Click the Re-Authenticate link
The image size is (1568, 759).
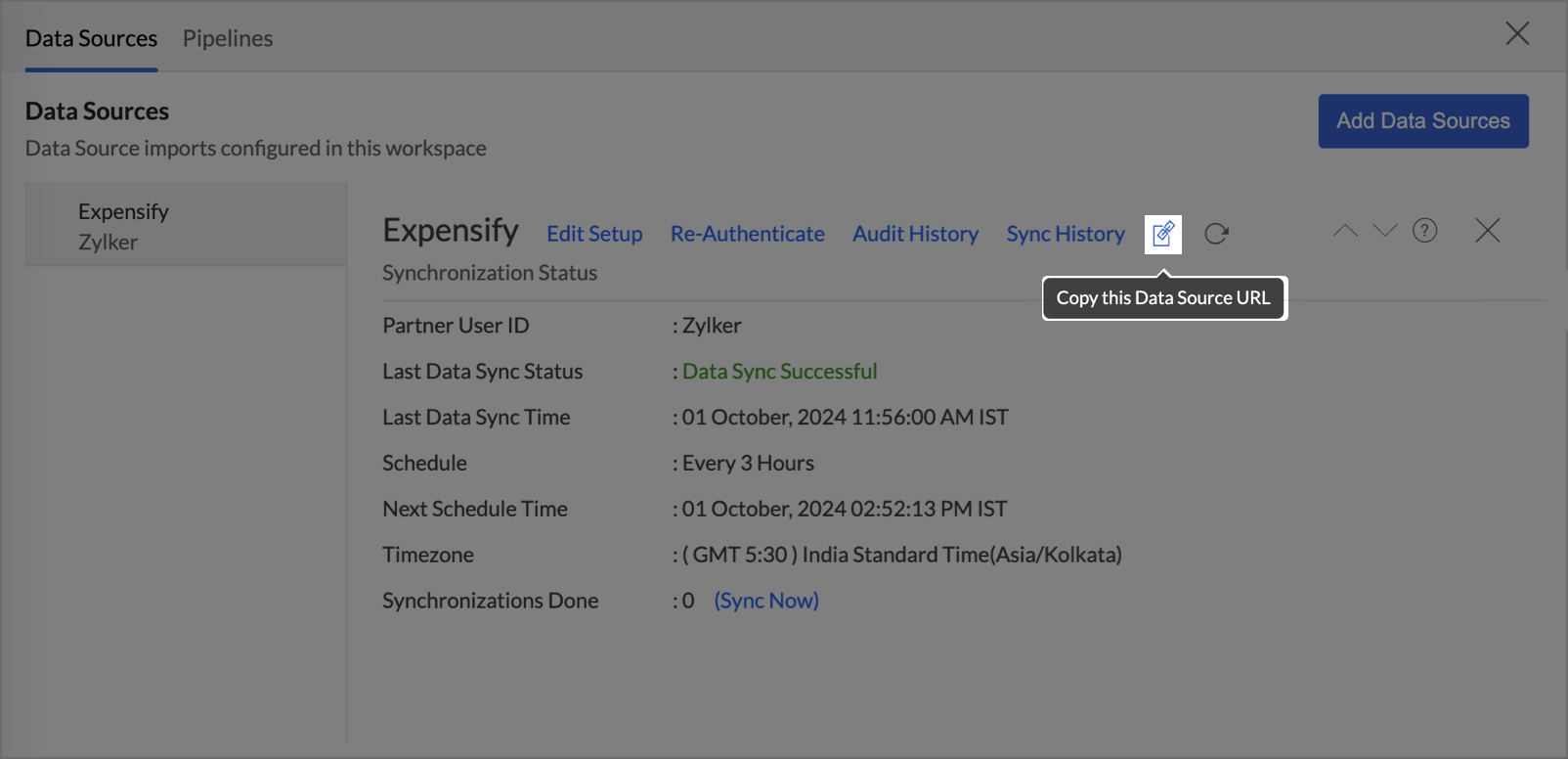tap(747, 235)
